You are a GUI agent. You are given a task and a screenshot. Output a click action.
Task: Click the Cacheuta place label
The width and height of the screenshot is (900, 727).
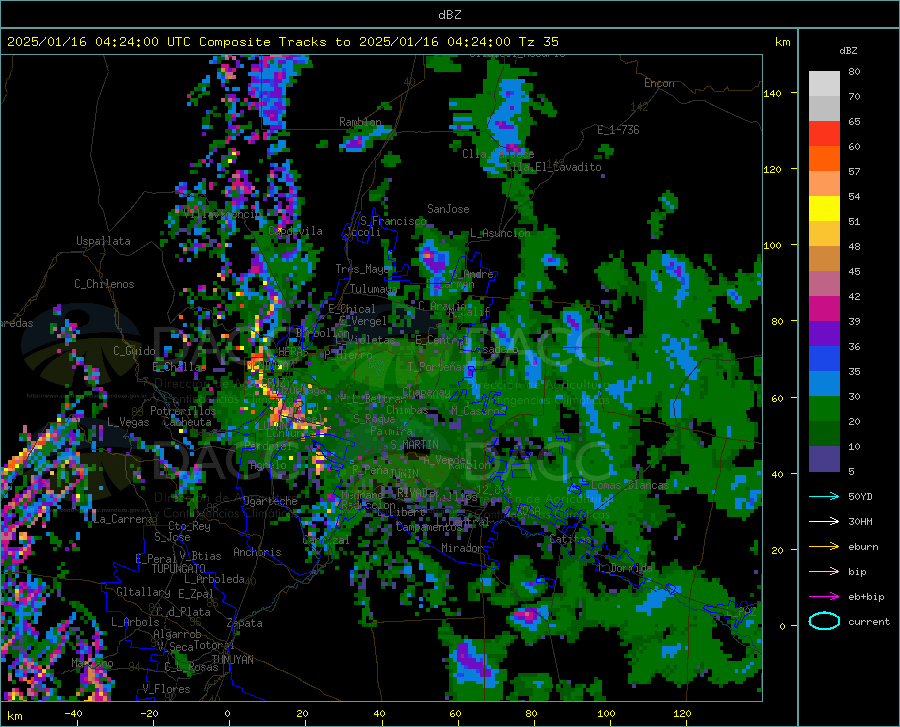pos(187,422)
